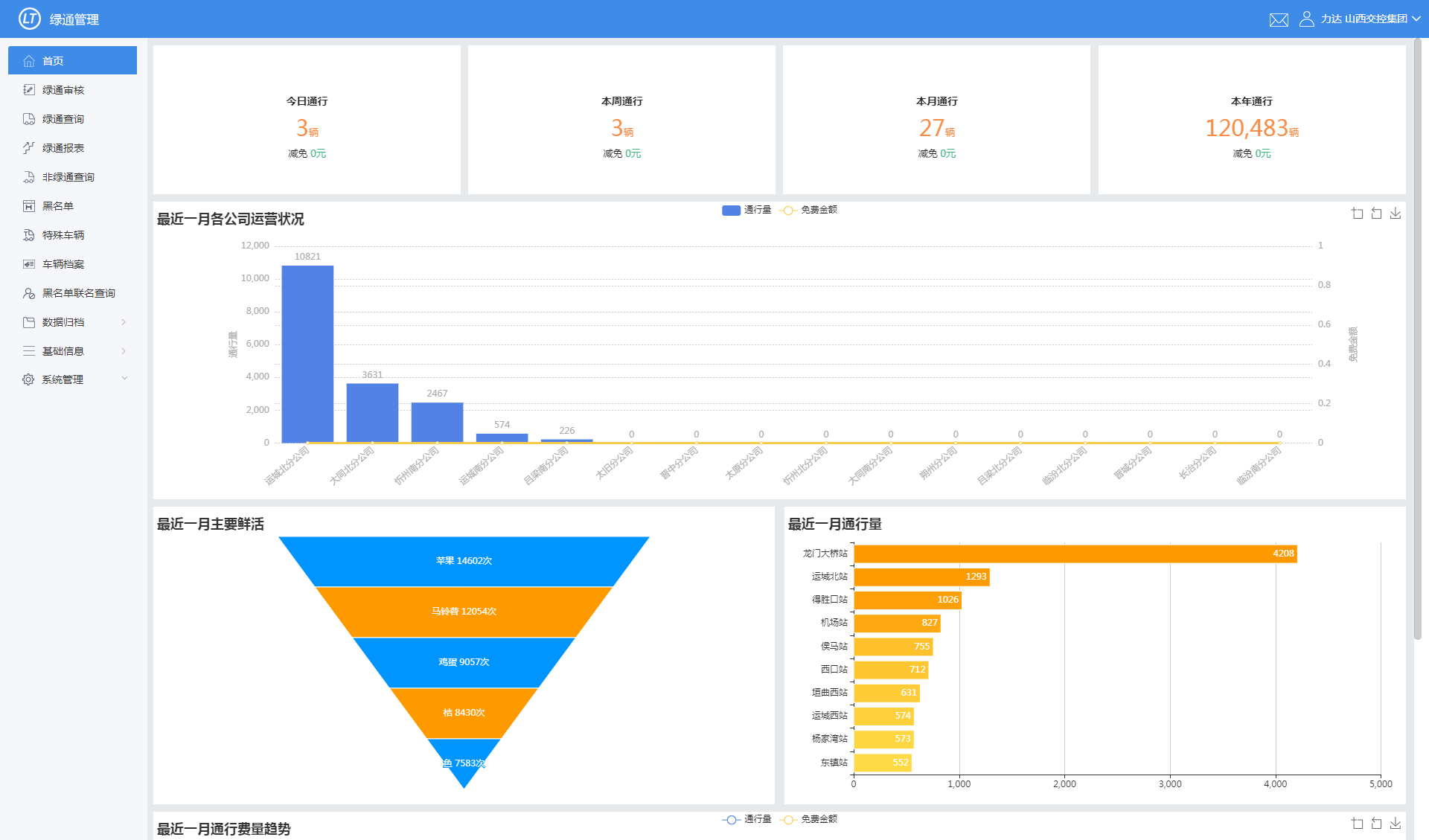The height and width of the screenshot is (840, 1429).
Task: Click the 杨家湾站 station label
Action: point(829,739)
